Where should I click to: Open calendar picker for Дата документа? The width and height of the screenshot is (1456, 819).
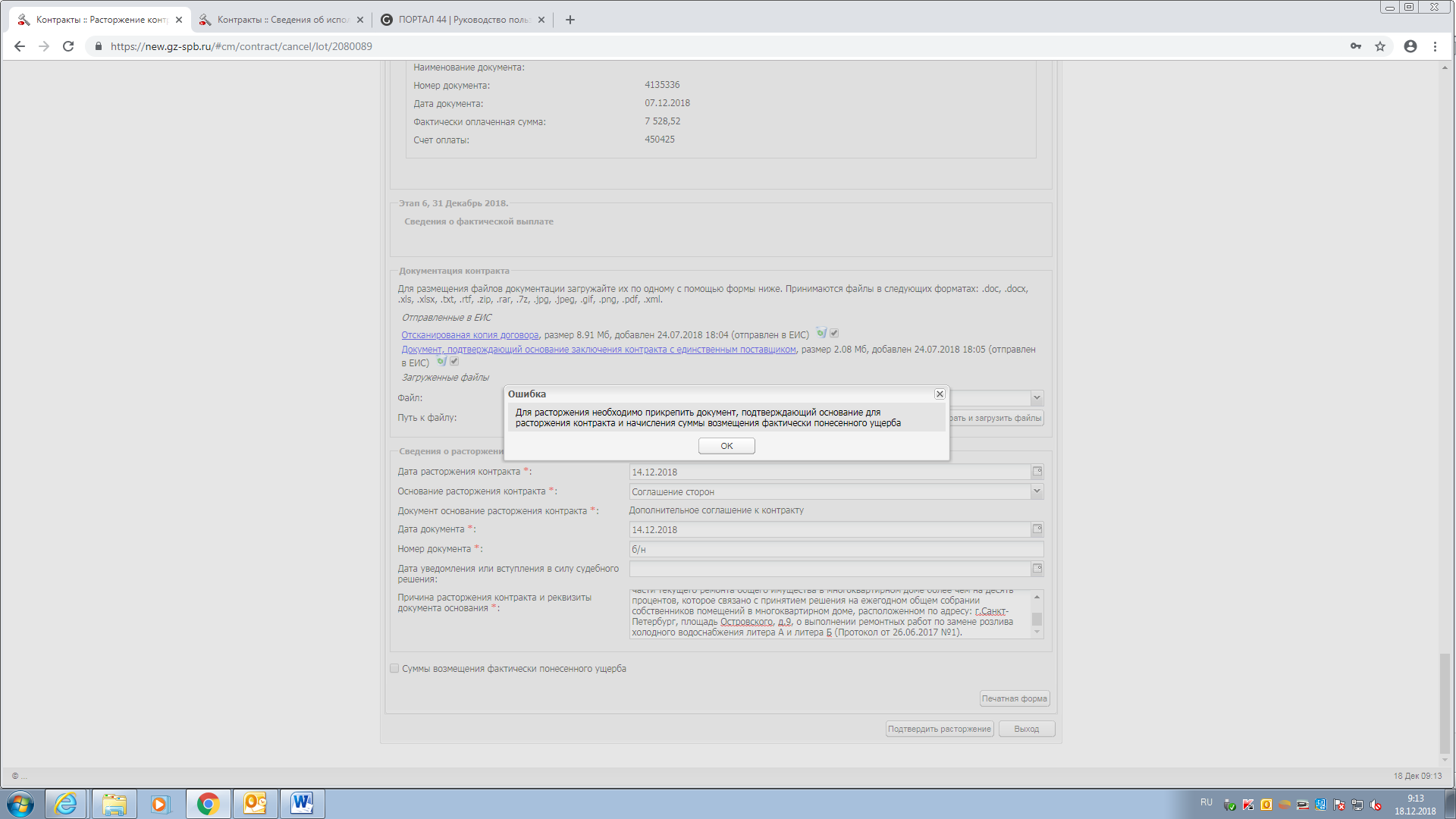[1037, 529]
